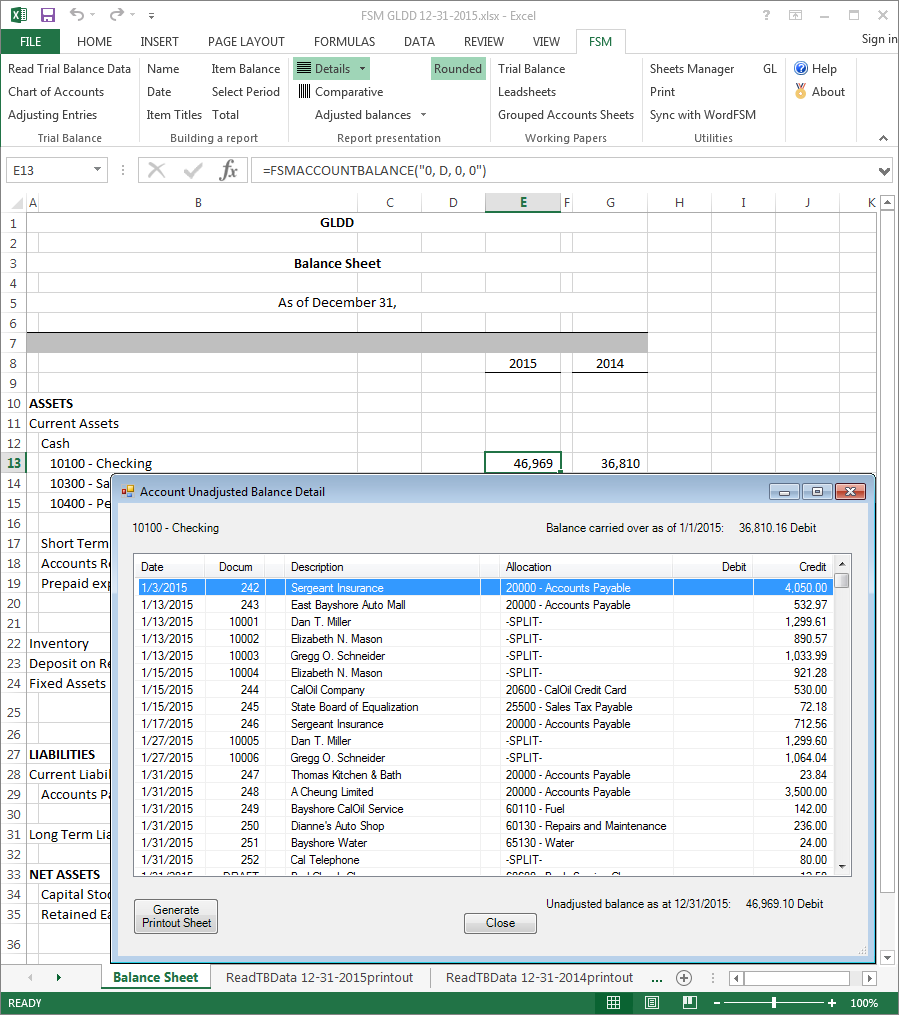Click the Generate Printout Sheet button
899x1015 pixels.
pos(176,916)
